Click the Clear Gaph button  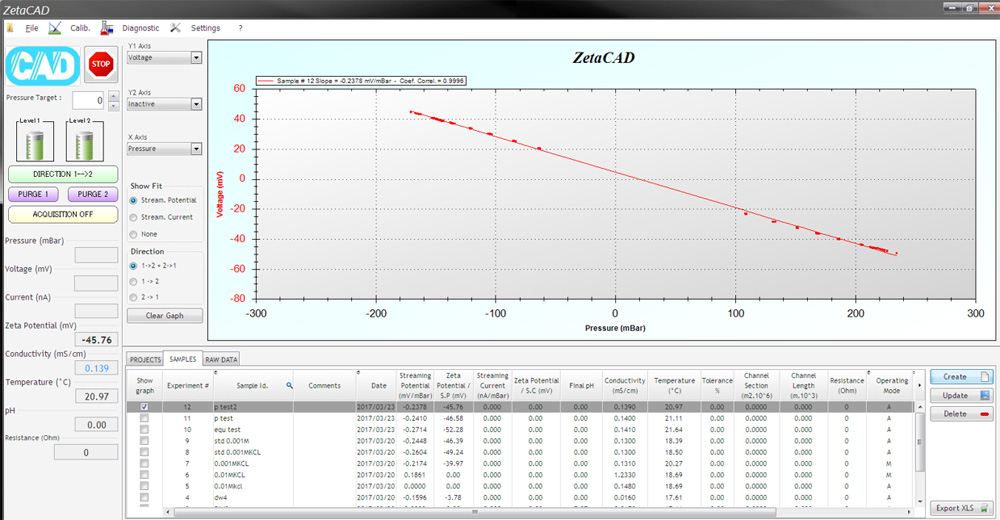pos(165,315)
